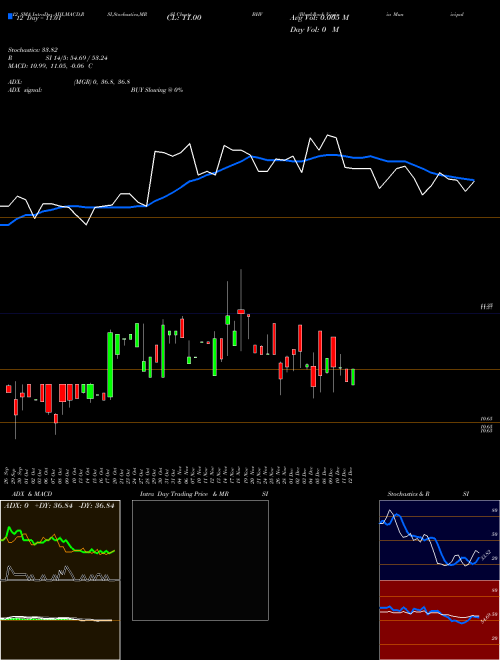Click the 'SI 14/3: 34.69 / 53.24' value

pyautogui.click(x=77, y=58)
